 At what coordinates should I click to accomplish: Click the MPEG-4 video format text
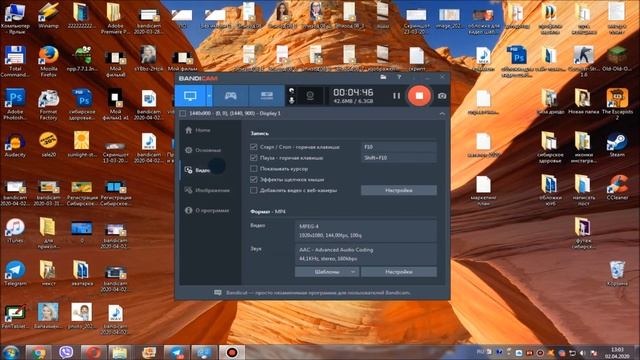[309, 226]
